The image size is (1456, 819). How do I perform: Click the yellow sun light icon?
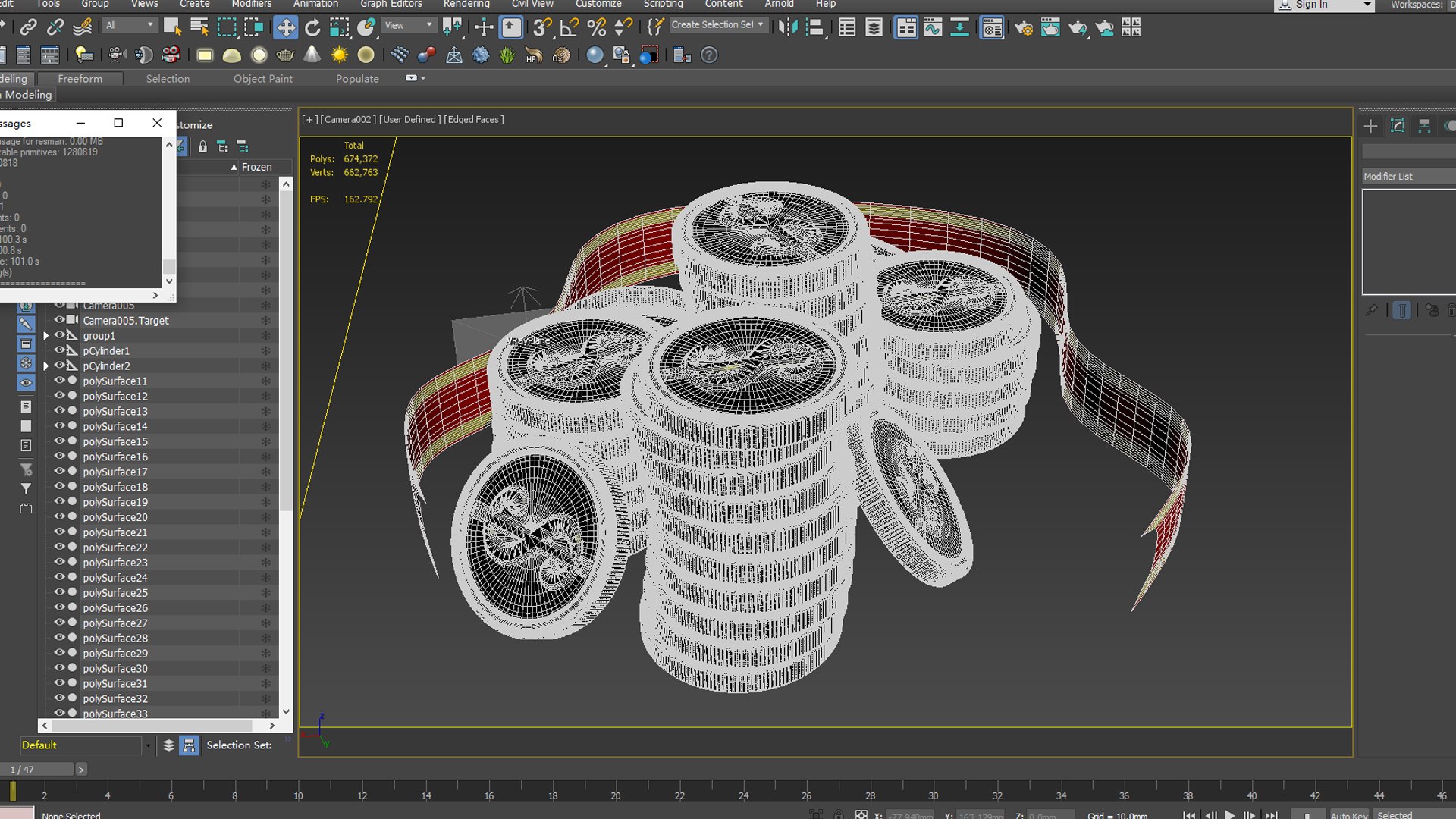pos(339,55)
